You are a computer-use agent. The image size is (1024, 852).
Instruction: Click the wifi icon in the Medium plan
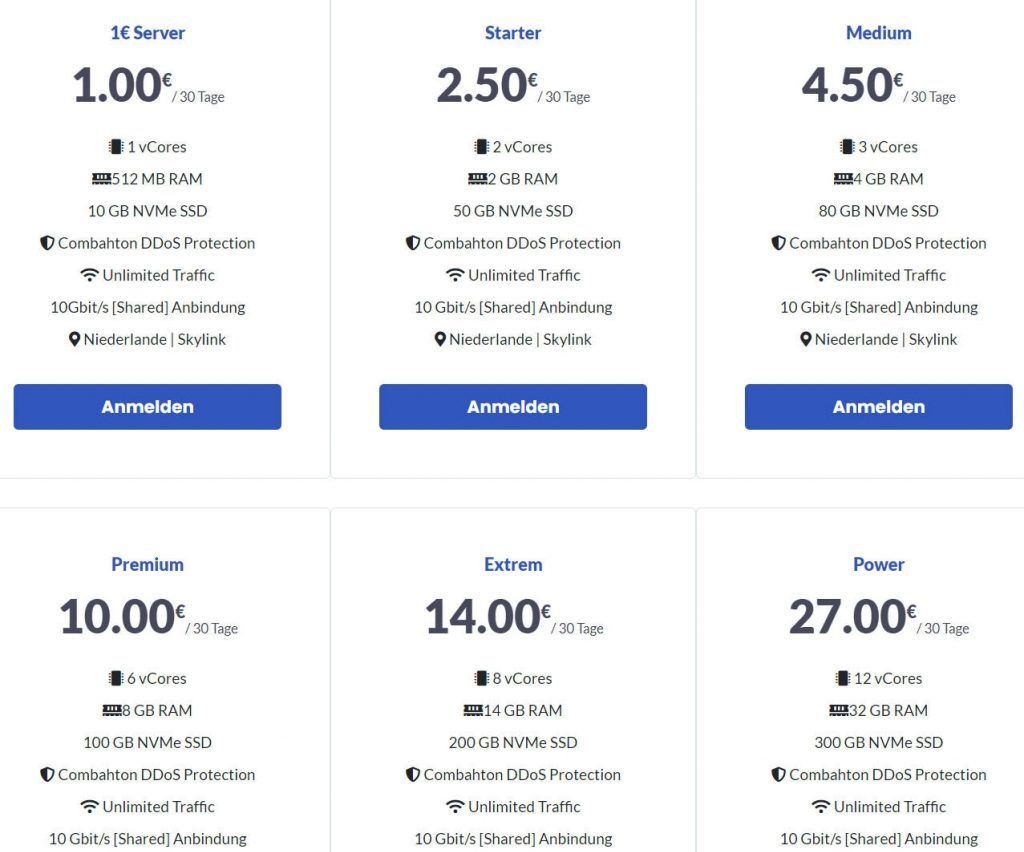[820, 275]
